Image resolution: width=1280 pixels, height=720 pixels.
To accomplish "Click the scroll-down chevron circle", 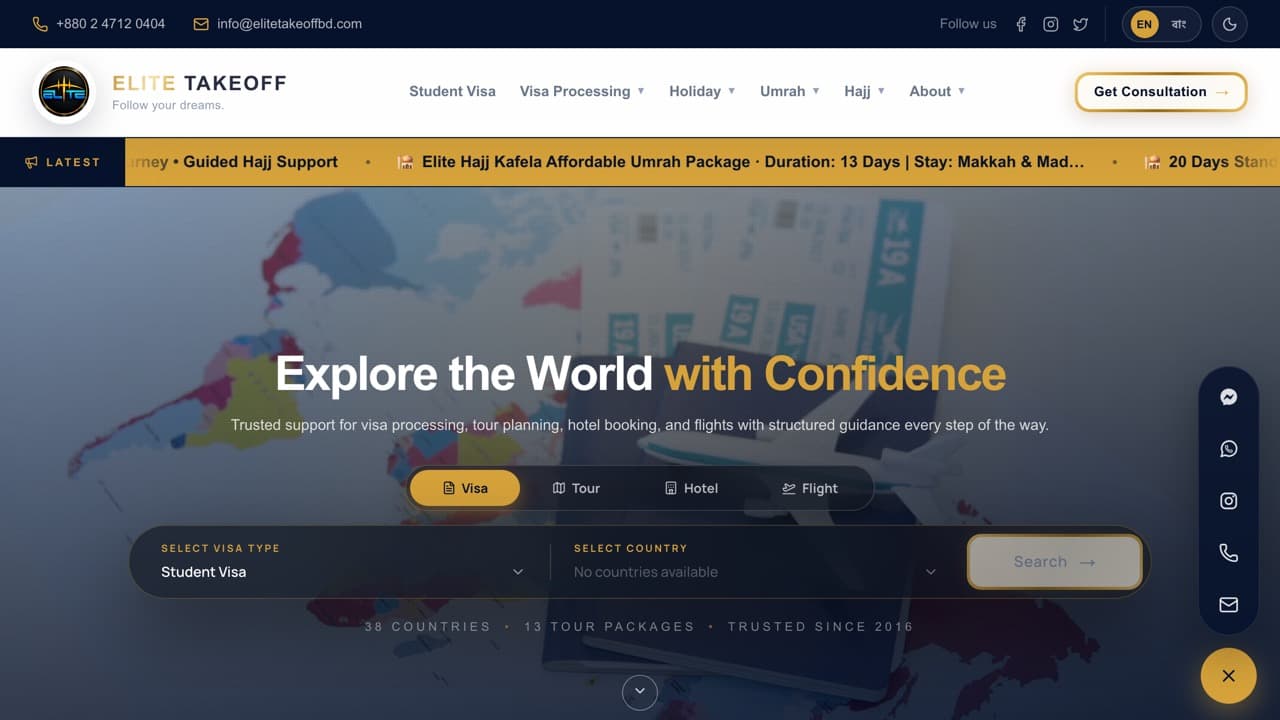I will click(640, 692).
